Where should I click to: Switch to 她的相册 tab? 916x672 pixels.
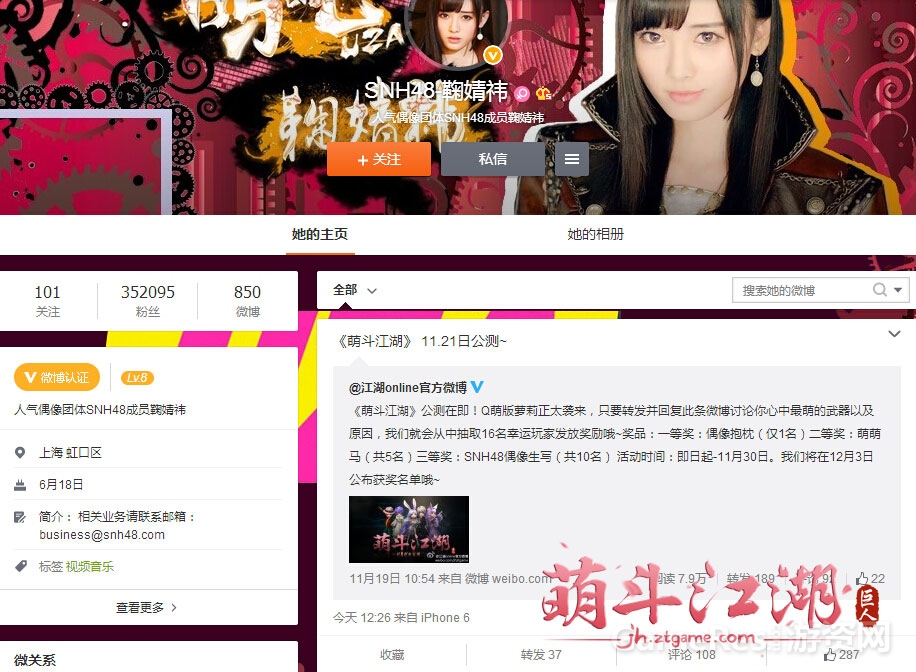[595, 234]
